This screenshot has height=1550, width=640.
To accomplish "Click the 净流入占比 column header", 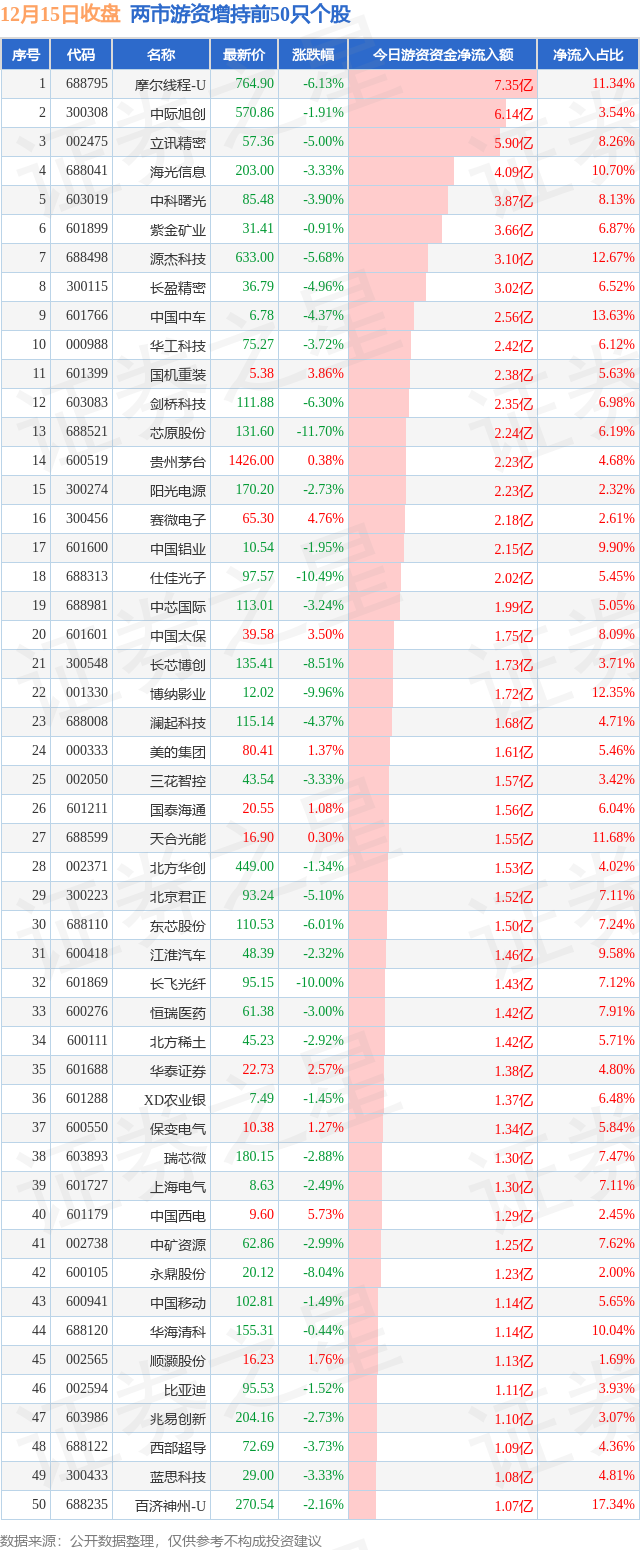I will point(588,55).
